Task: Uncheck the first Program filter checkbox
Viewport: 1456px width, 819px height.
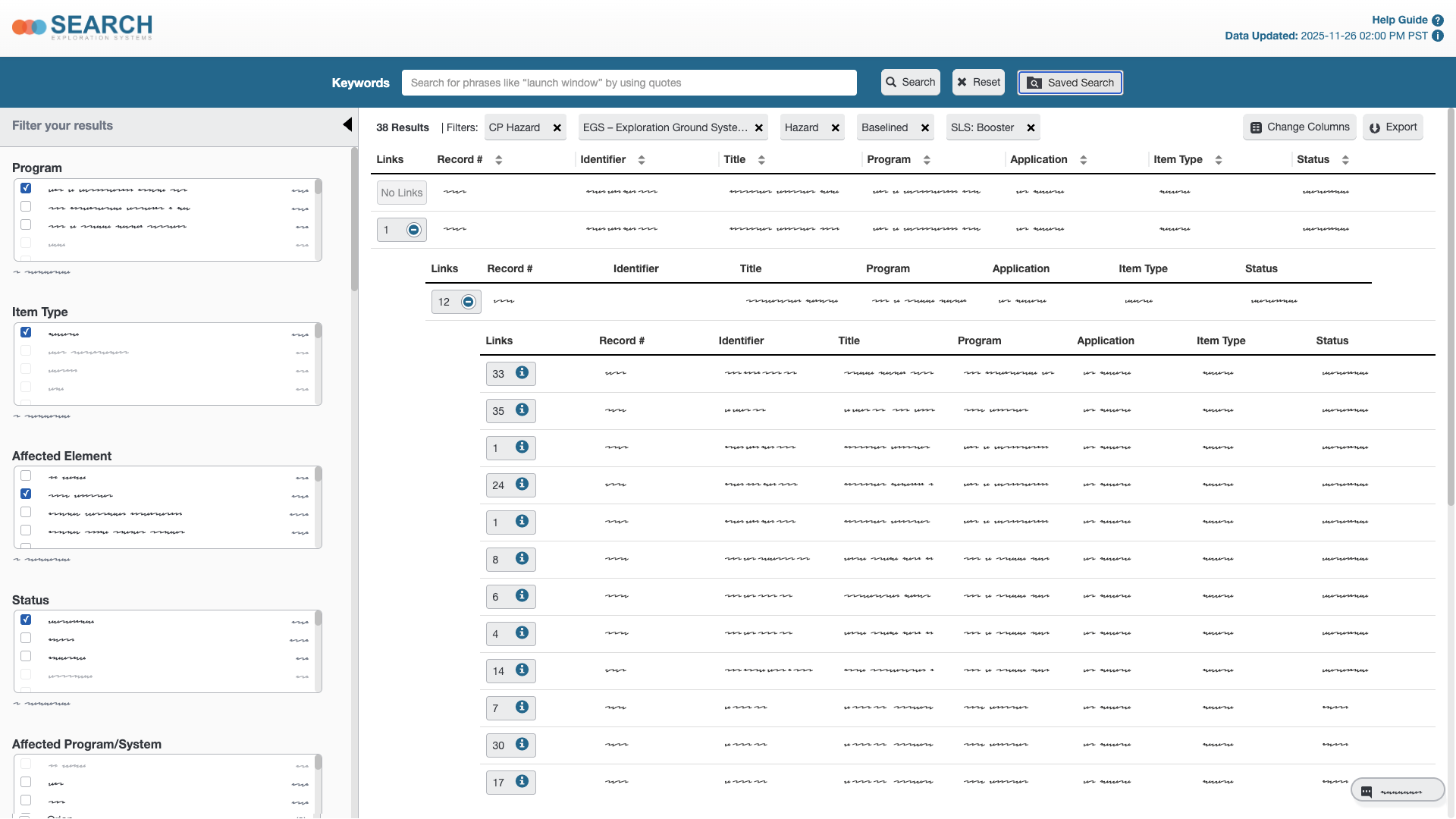Action: 26,188
